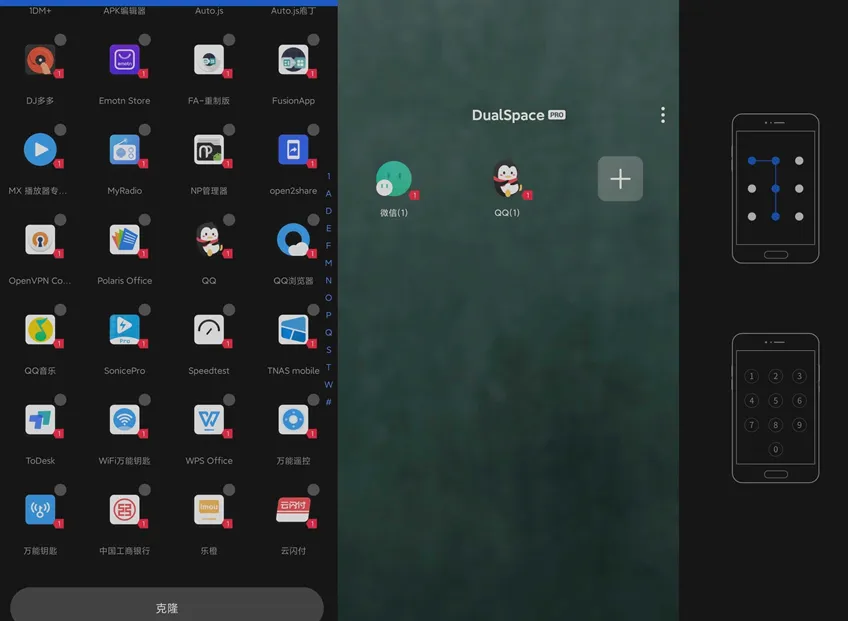Tap the OpenVPN Connect app icon
This screenshot has height=621, width=848.
pos(40,239)
